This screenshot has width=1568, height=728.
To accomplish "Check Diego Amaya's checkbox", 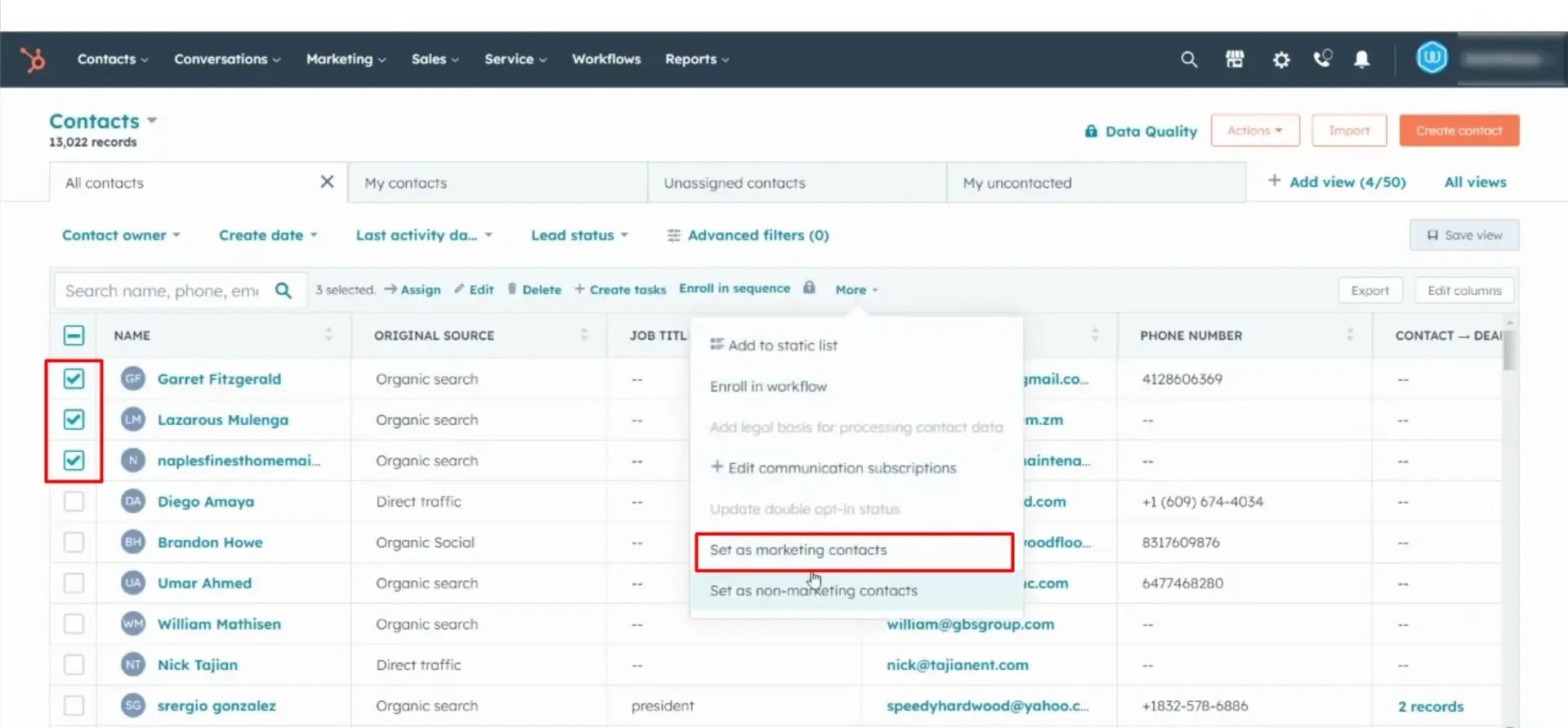I will 74,501.
